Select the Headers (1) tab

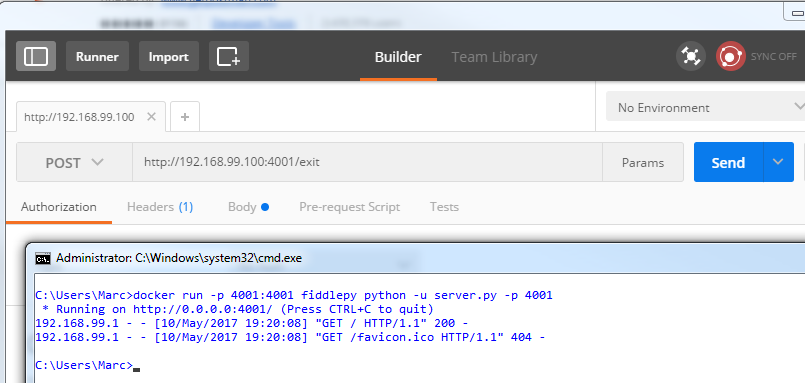point(160,207)
